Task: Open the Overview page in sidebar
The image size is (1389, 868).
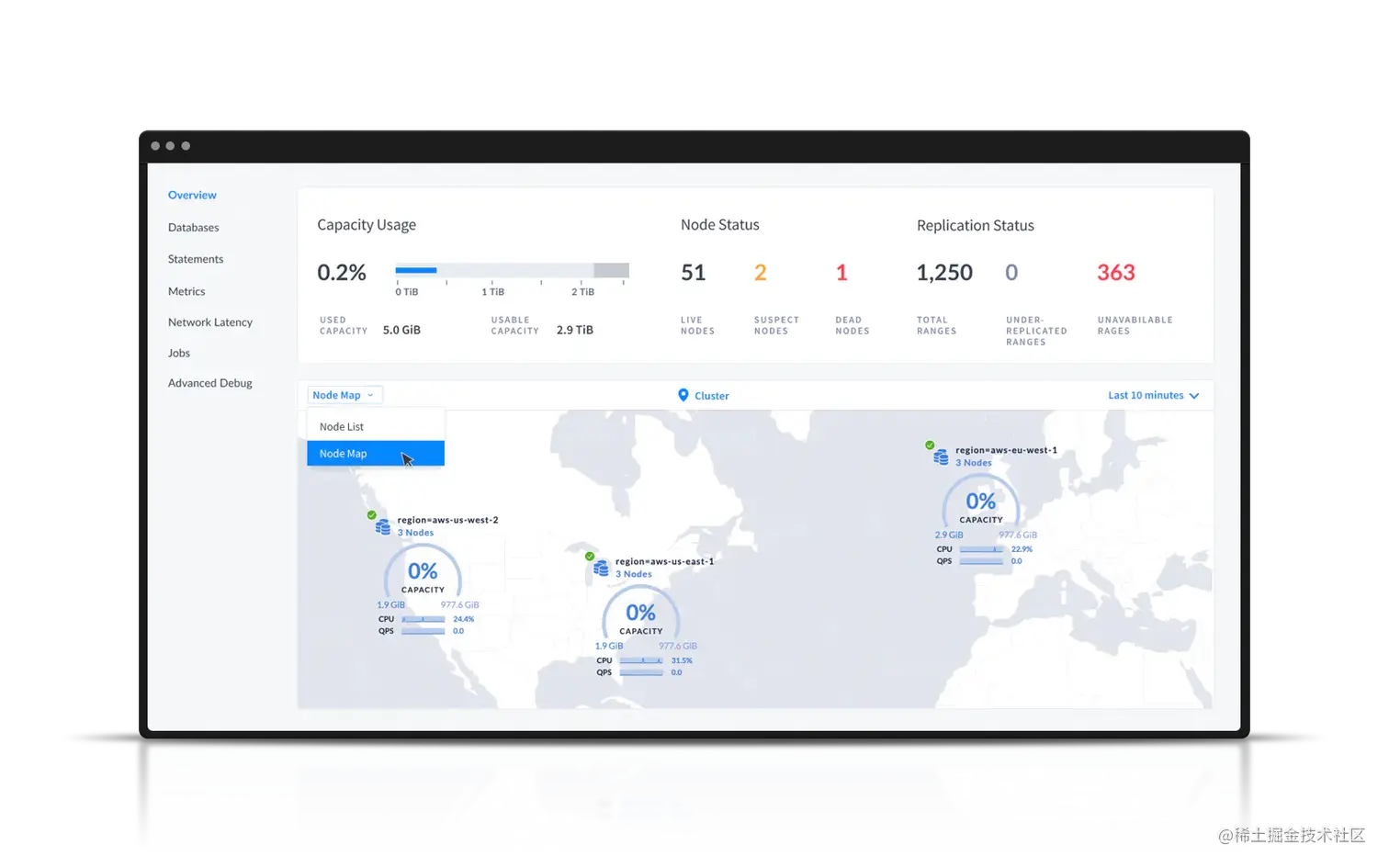Action: coord(192,195)
